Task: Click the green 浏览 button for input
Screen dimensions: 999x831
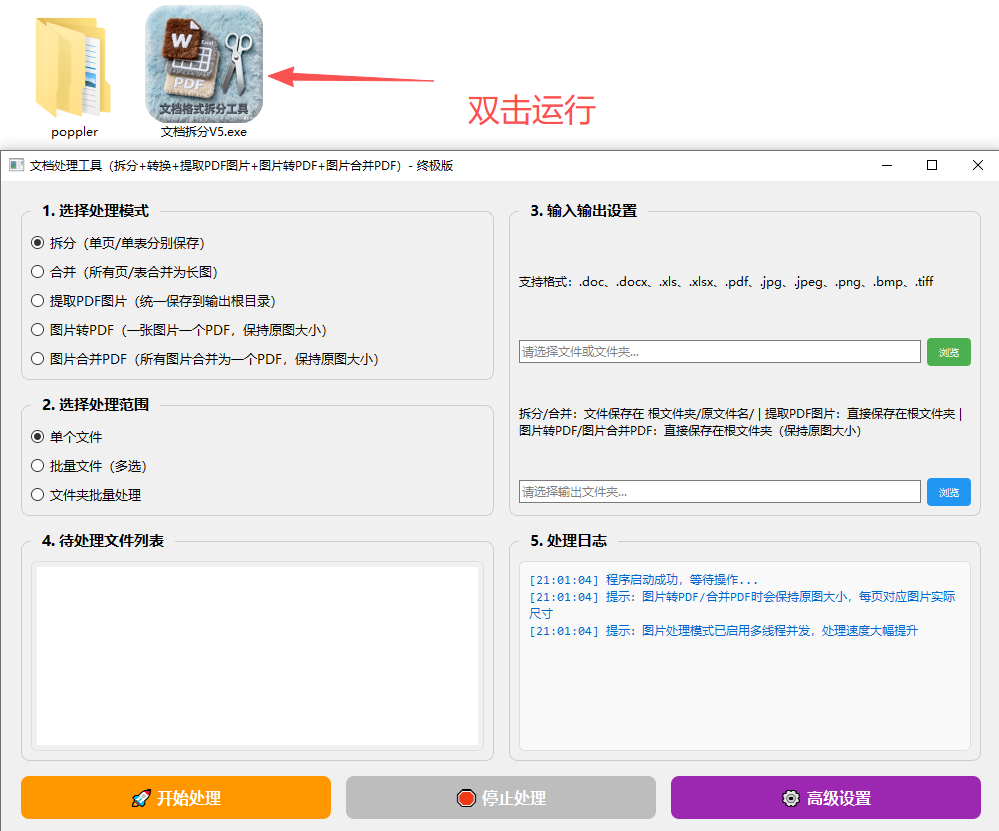Action: coord(948,352)
